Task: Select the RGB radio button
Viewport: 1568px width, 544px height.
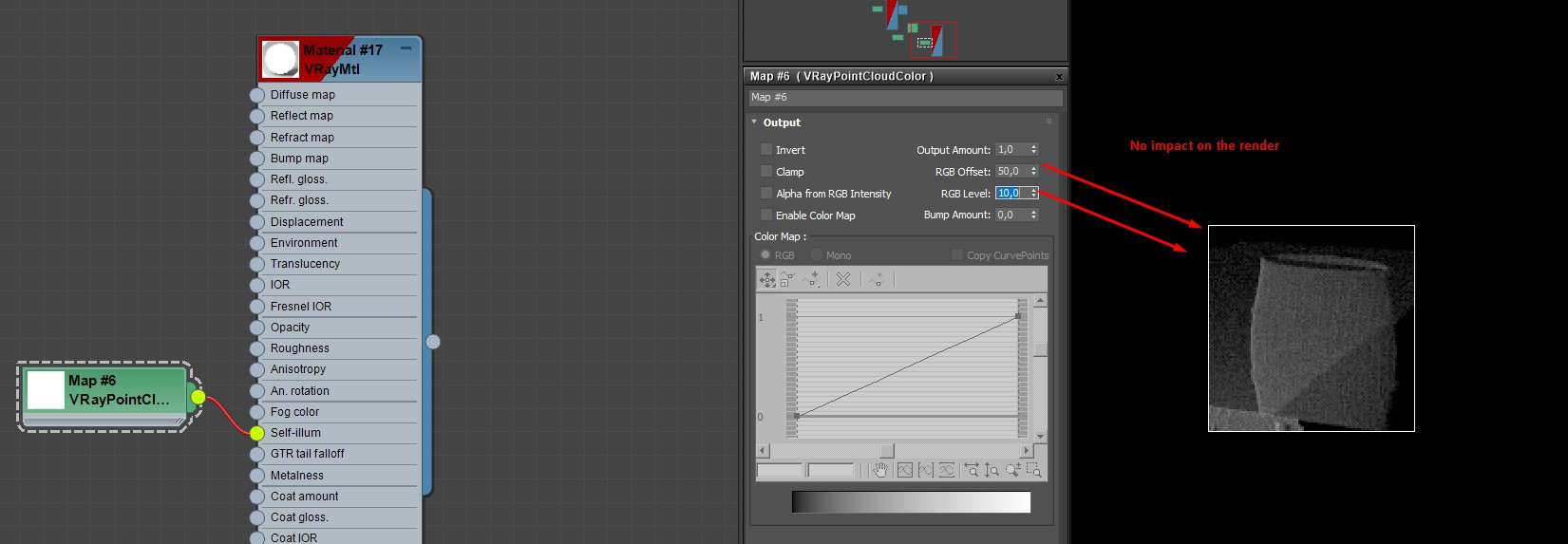Action: coord(765,255)
